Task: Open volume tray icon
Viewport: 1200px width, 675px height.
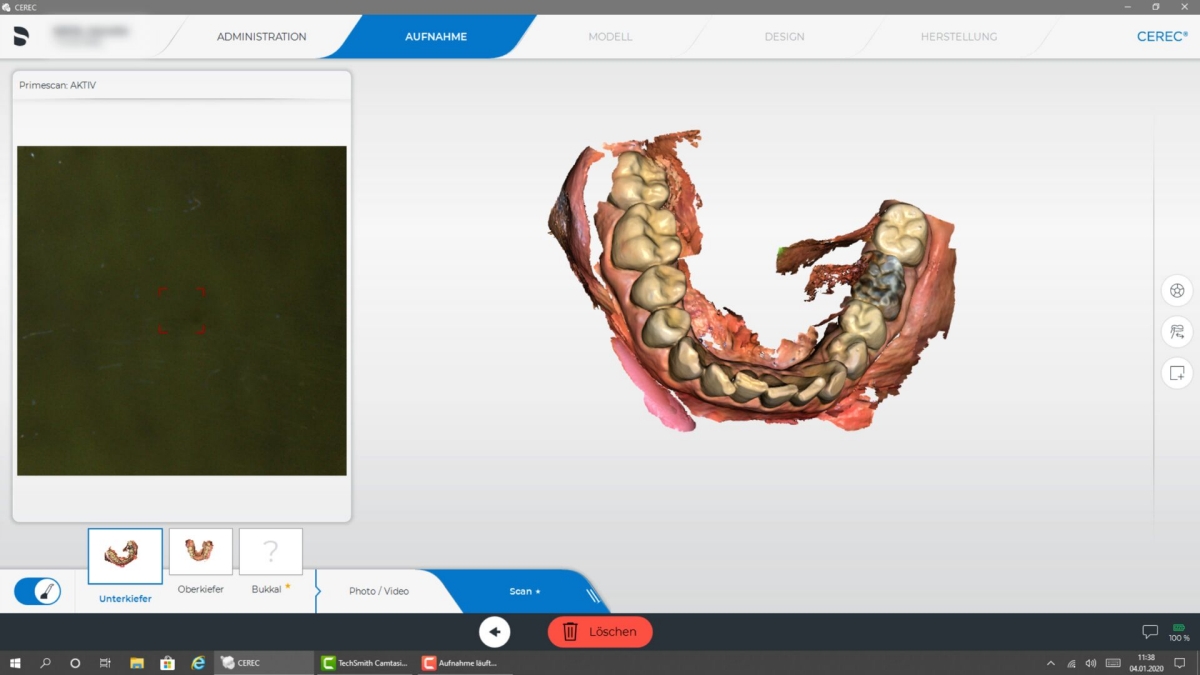Action: [1090, 663]
